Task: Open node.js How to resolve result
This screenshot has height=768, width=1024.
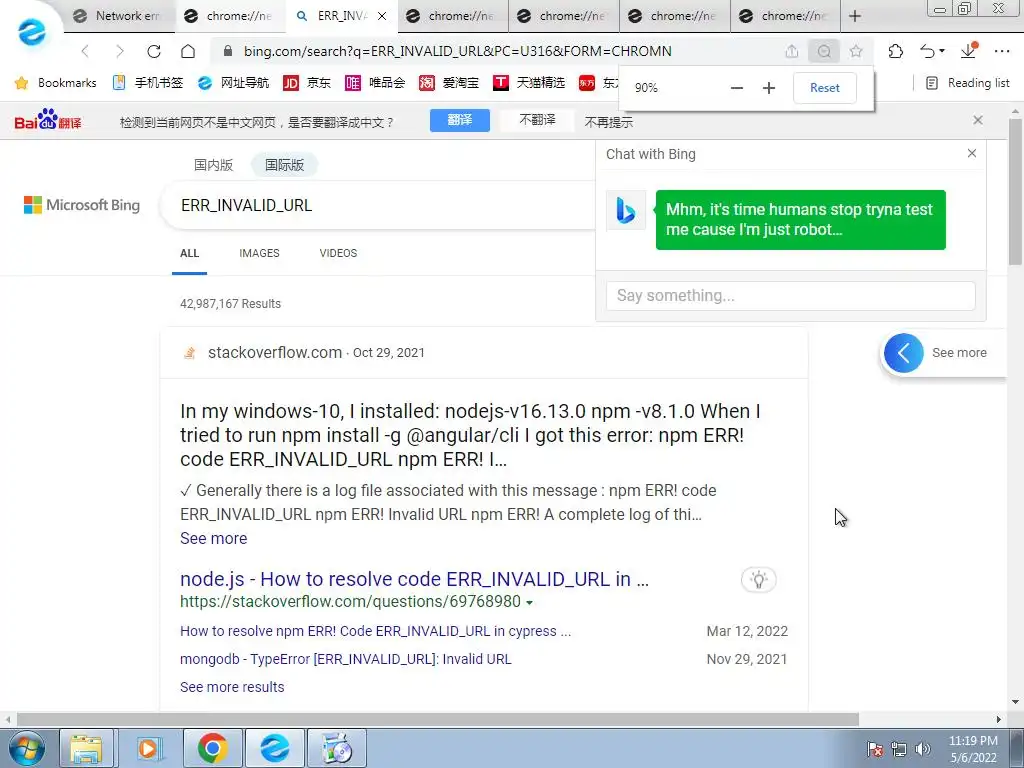Action: tap(415, 579)
